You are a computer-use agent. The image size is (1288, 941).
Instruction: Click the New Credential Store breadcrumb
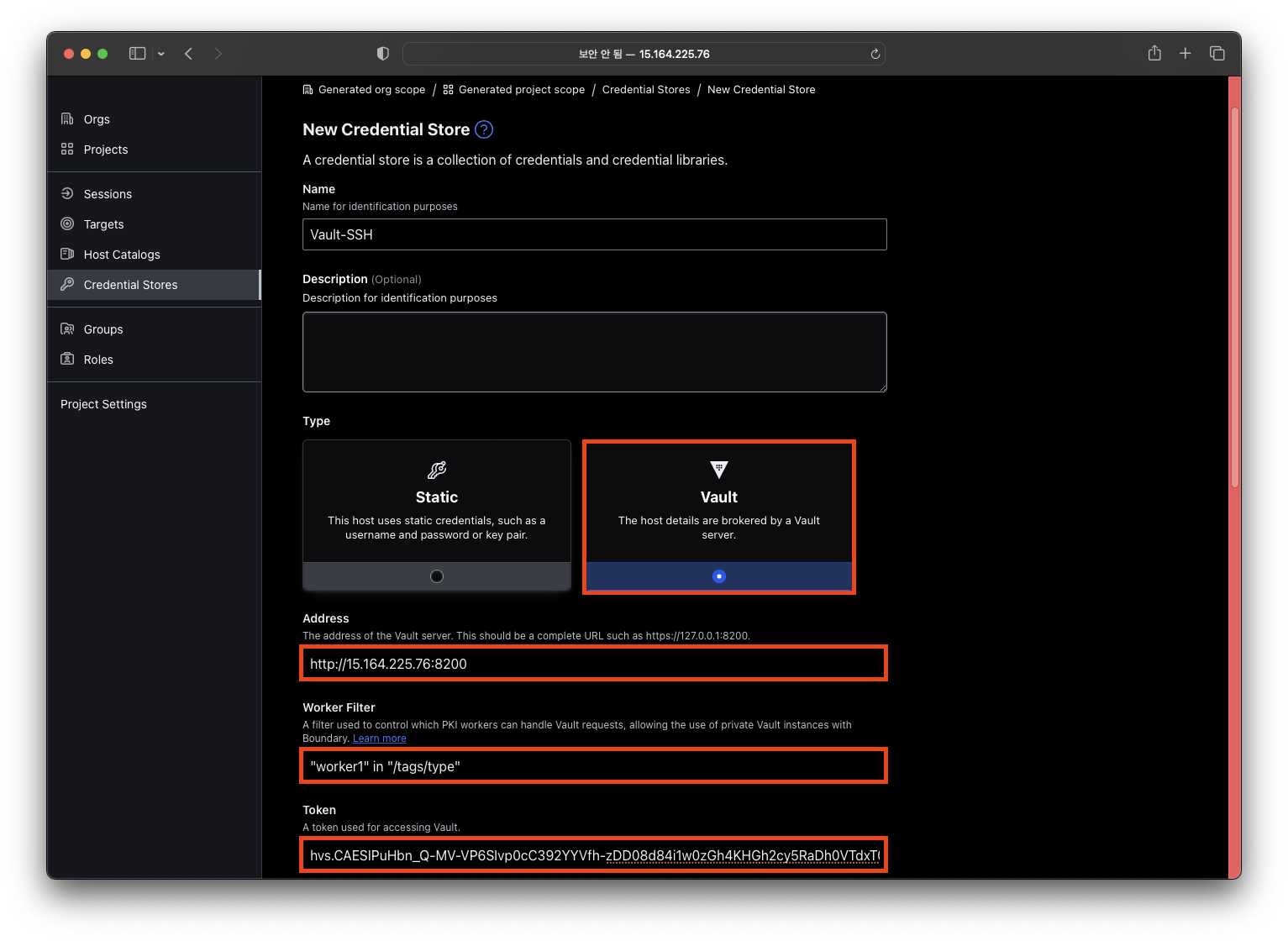pos(761,90)
